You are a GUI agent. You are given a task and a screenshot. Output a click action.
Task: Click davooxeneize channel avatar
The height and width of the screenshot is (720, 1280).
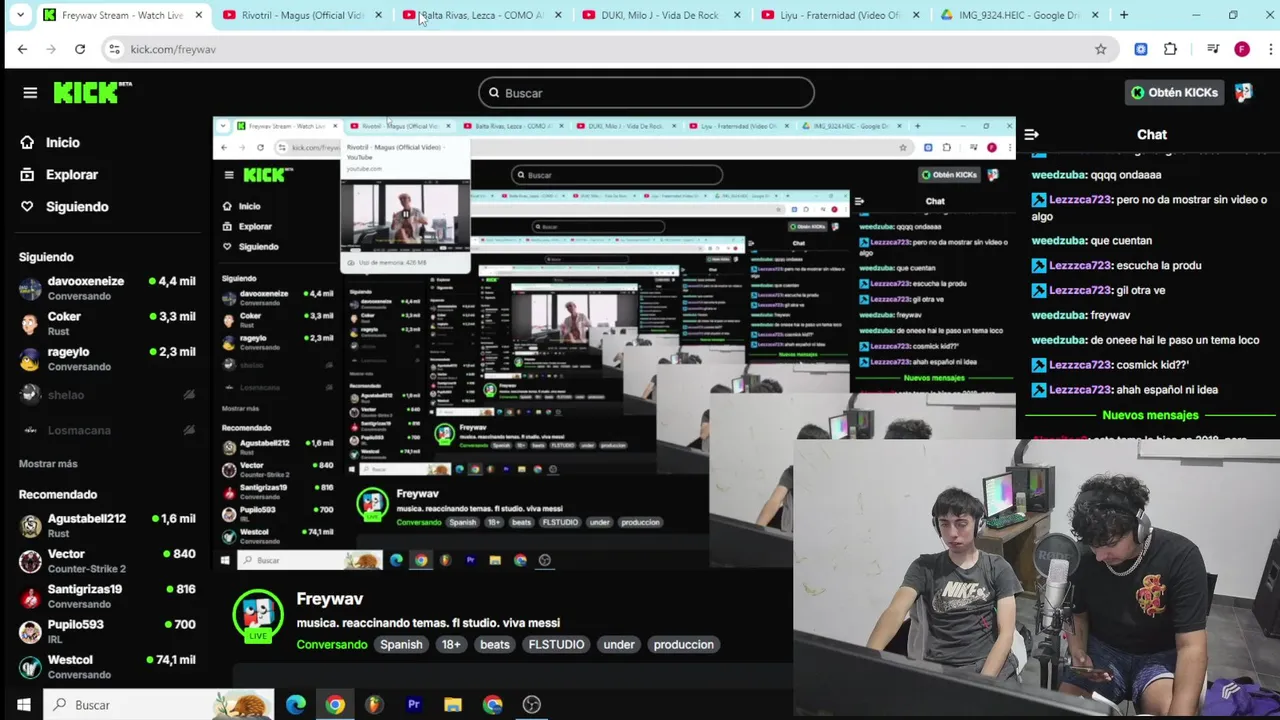click(31, 289)
